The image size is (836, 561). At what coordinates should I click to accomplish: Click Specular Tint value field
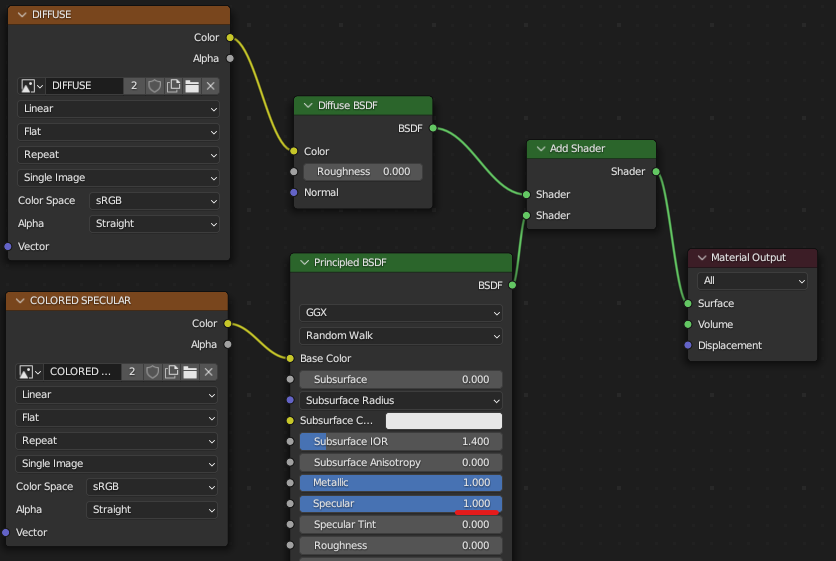[x=401, y=524]
